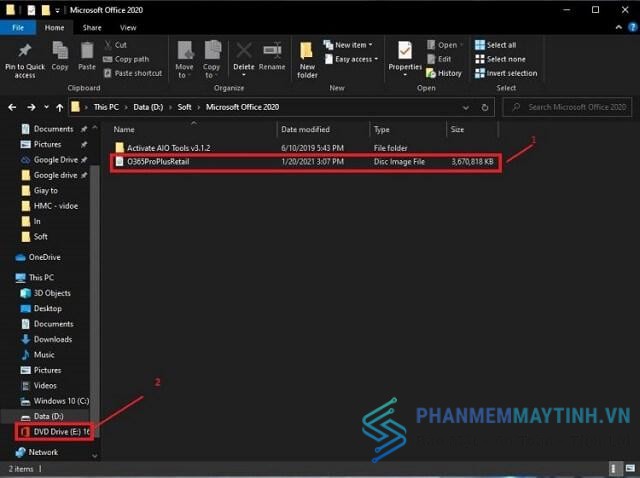Viewport: 640px width, 478px height.
Task: Refresh the current folder
Action: coord(484,107)
